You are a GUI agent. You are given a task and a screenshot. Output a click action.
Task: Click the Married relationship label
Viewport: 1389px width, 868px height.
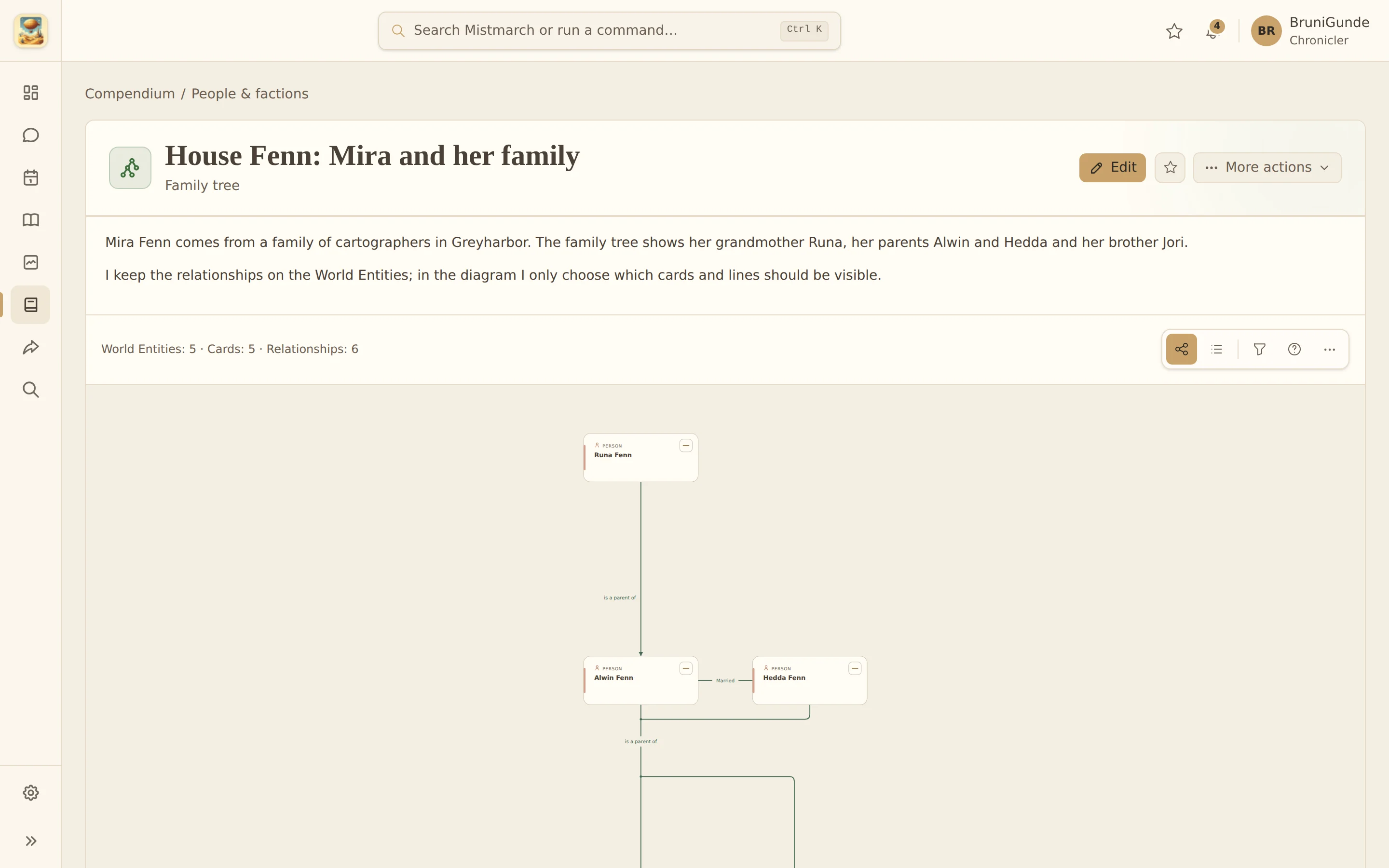[x=725, y=681]
